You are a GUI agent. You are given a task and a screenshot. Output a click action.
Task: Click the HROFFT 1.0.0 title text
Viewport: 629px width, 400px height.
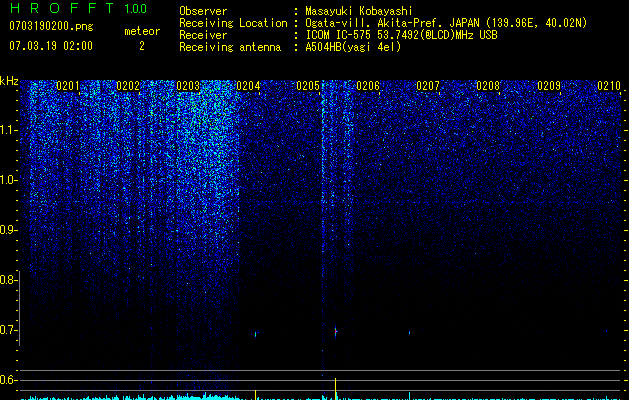tap(78, 8)
